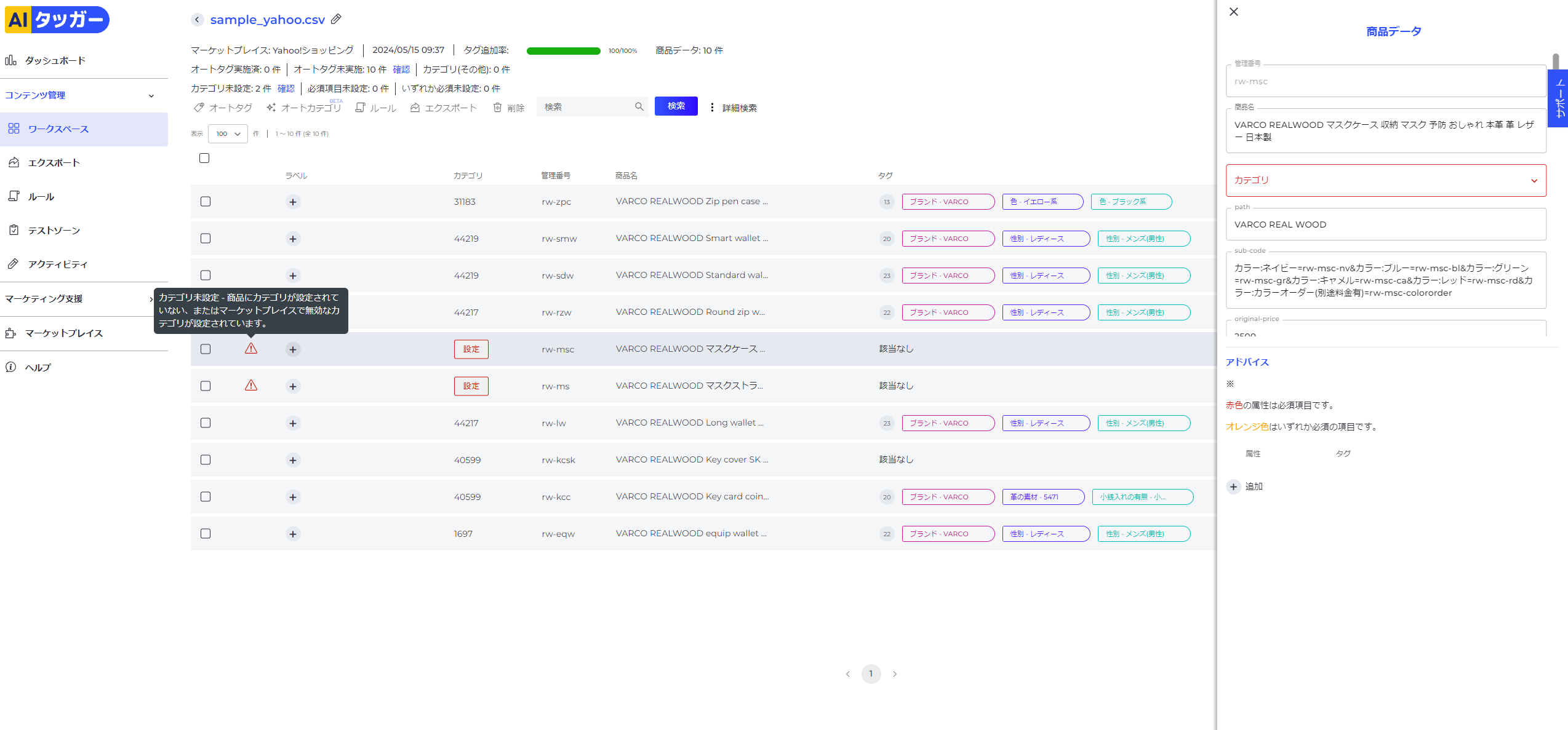Click the three-dot 詳細検索 icon
This screenshot has height=730, width=1568.
click(x=712, y=108)
